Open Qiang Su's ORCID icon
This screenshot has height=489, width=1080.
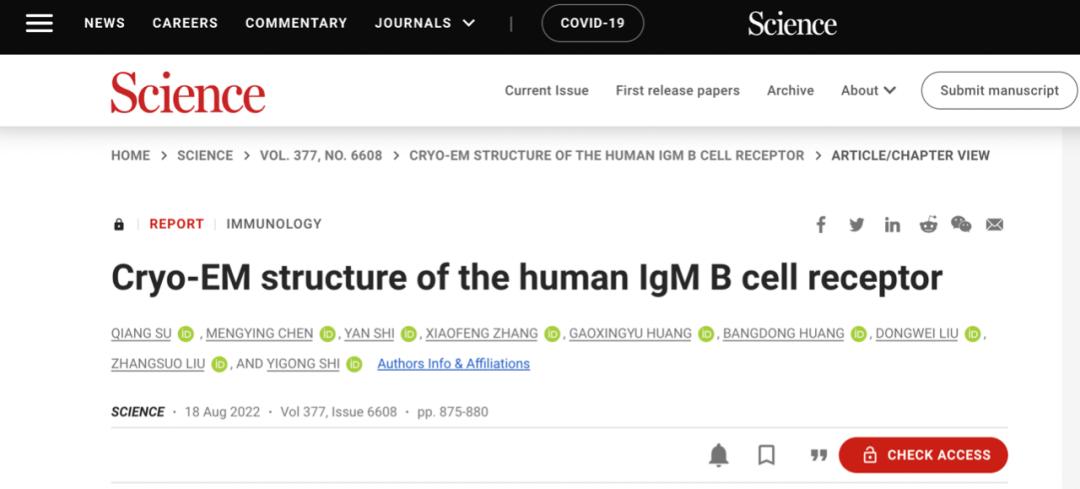[x=187, y=334]
